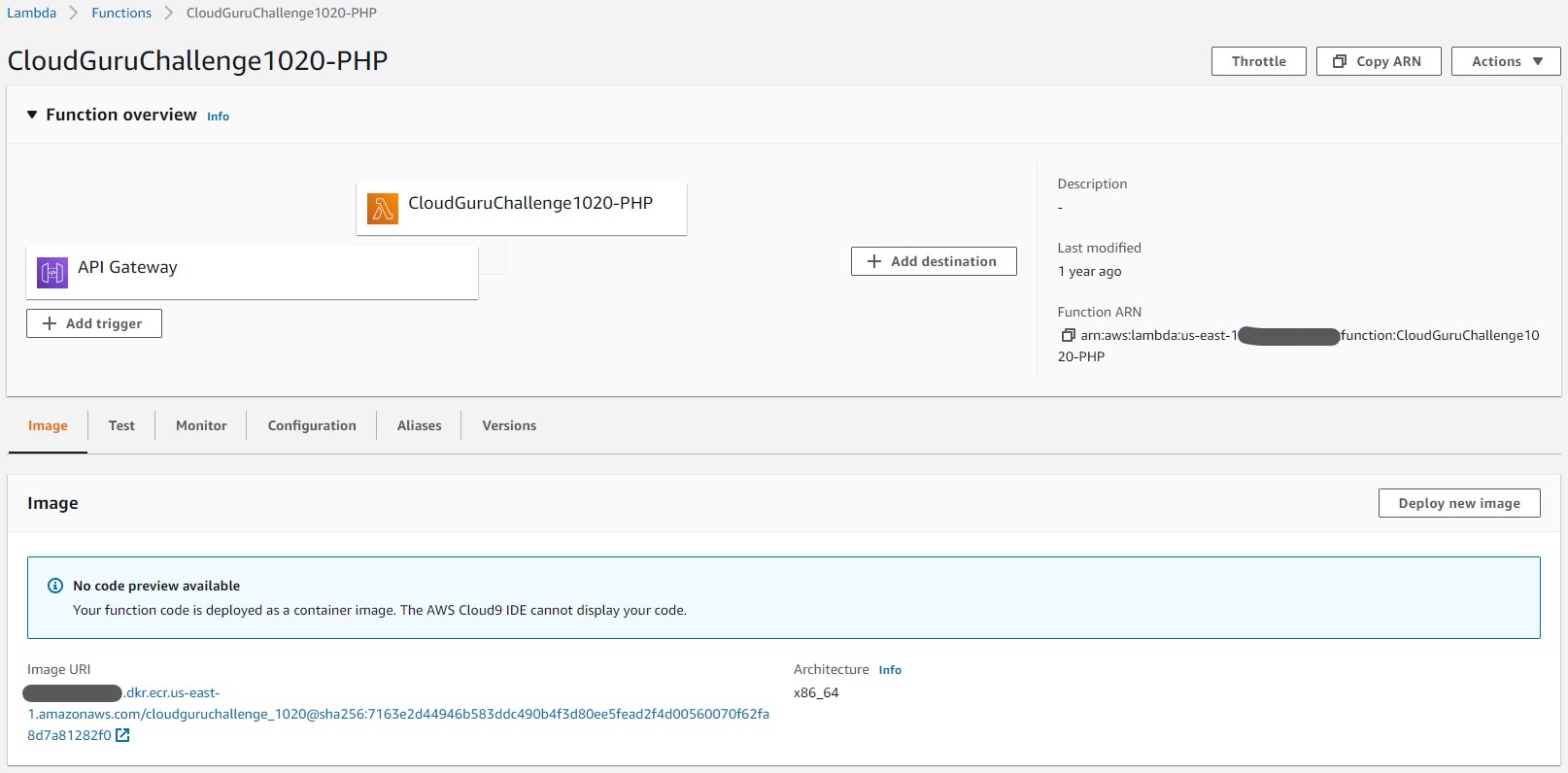Open the Aliases tab
1568x773 pixels.
[419, 425]
